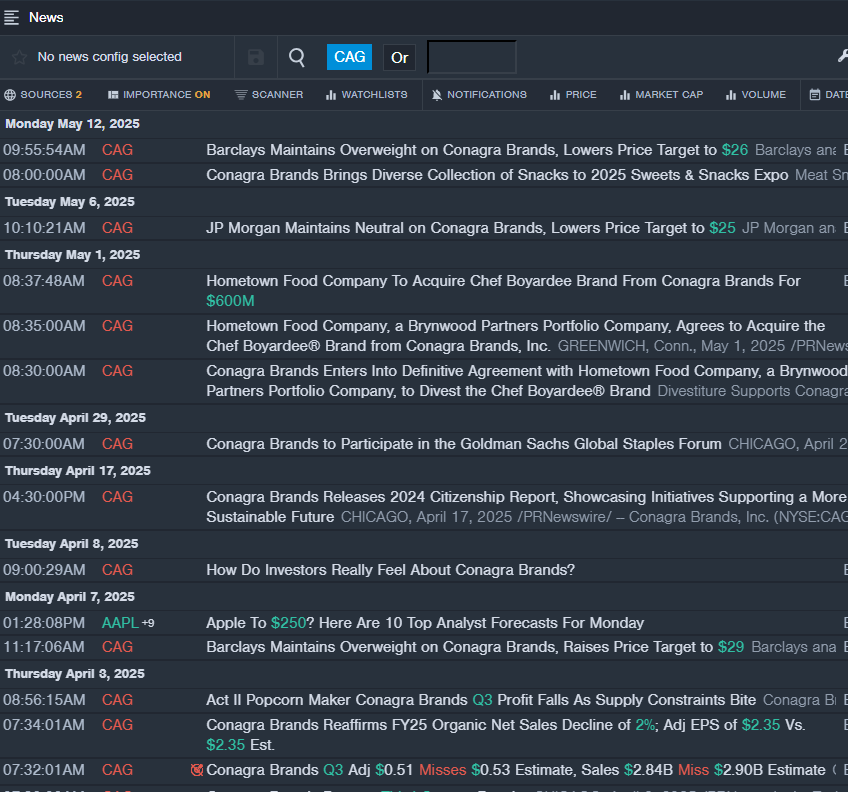Click the magnifier search icon
Image resolution: width=848 pixels, height=792 pixels.
tap(296, 57)
